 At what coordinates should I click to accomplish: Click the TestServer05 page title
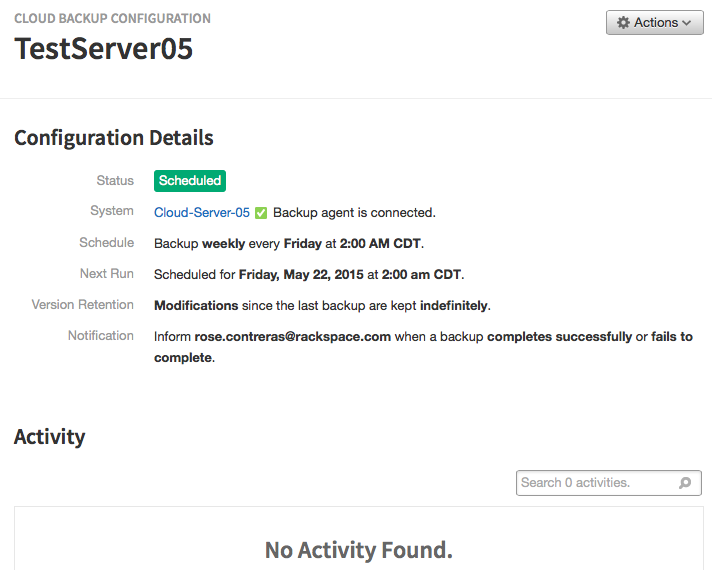[x=104, y=49]
